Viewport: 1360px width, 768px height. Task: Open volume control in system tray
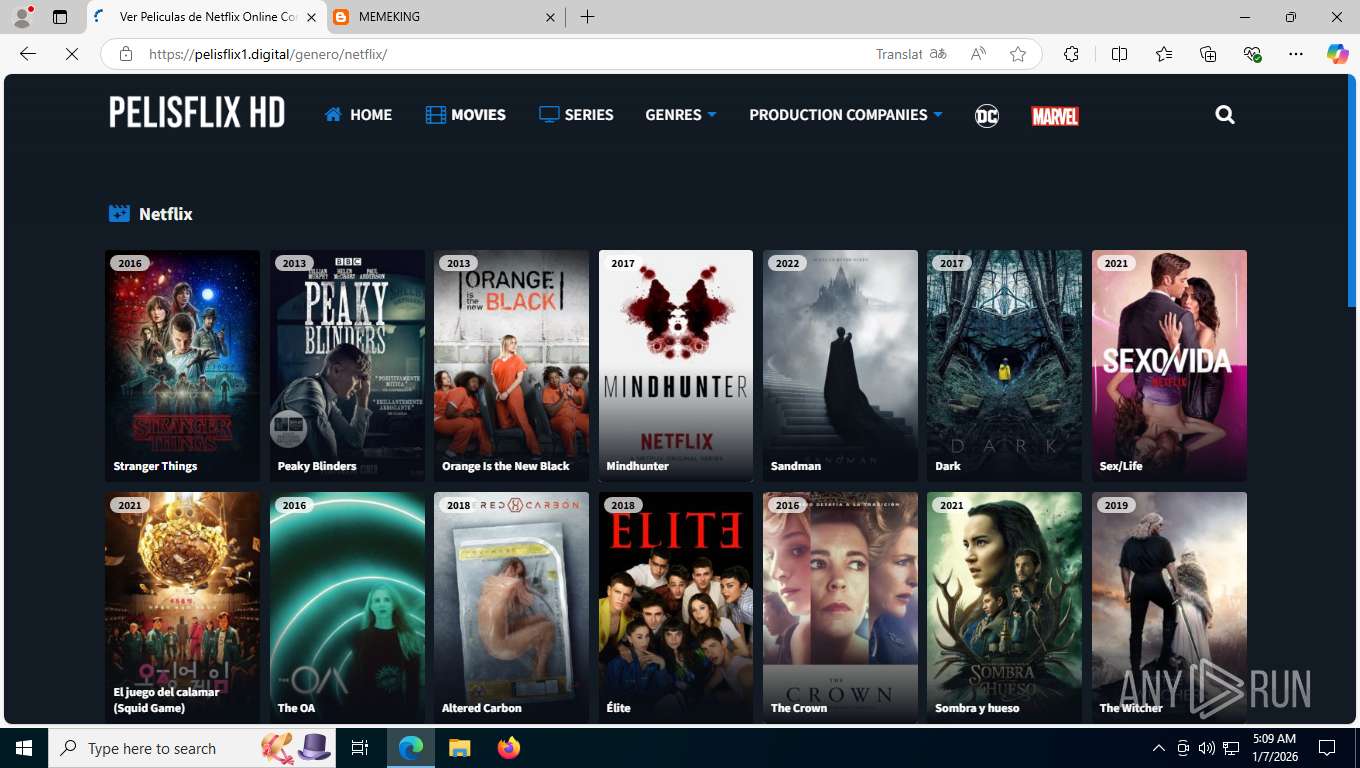1206,748
